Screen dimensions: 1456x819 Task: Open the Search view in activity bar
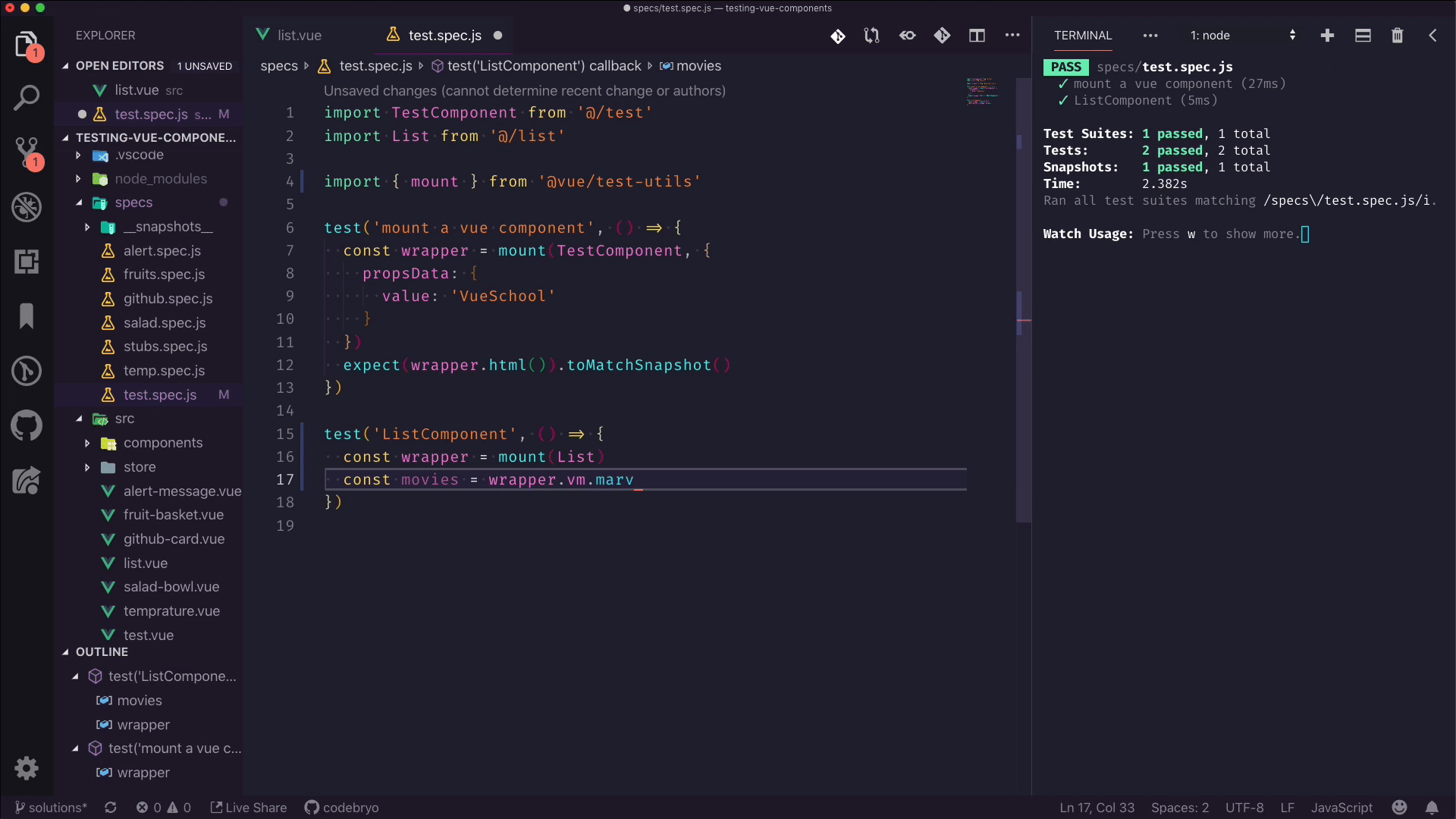27,98
